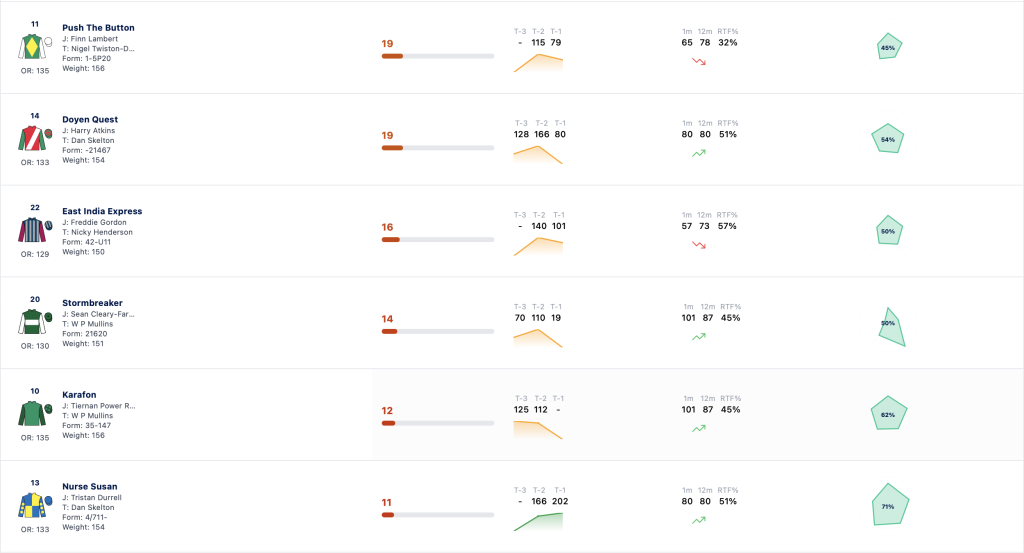Click the 19 rating progress bar for Doyen Quest

click(x=438, y=148)
